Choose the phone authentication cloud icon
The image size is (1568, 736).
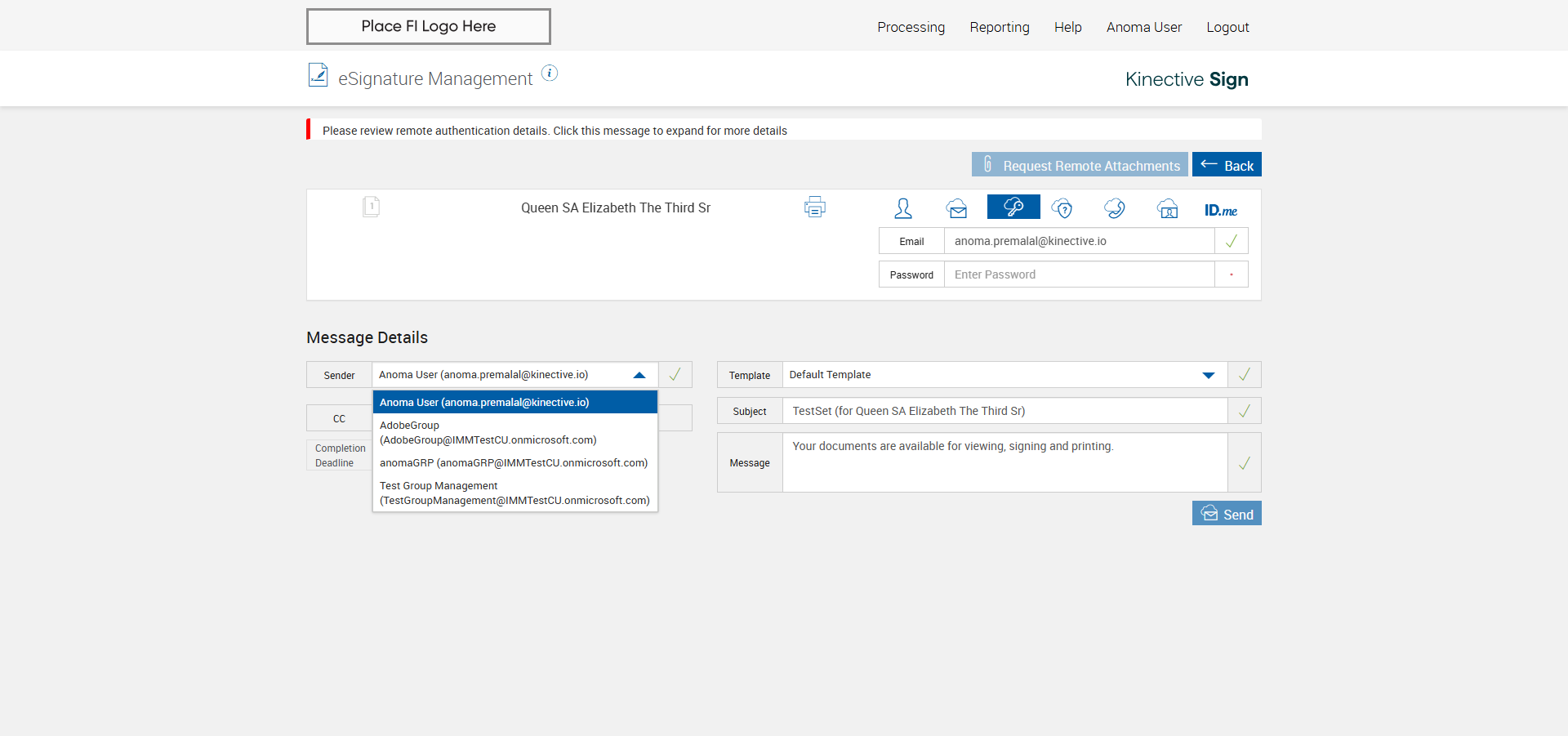pos(1114,208)
